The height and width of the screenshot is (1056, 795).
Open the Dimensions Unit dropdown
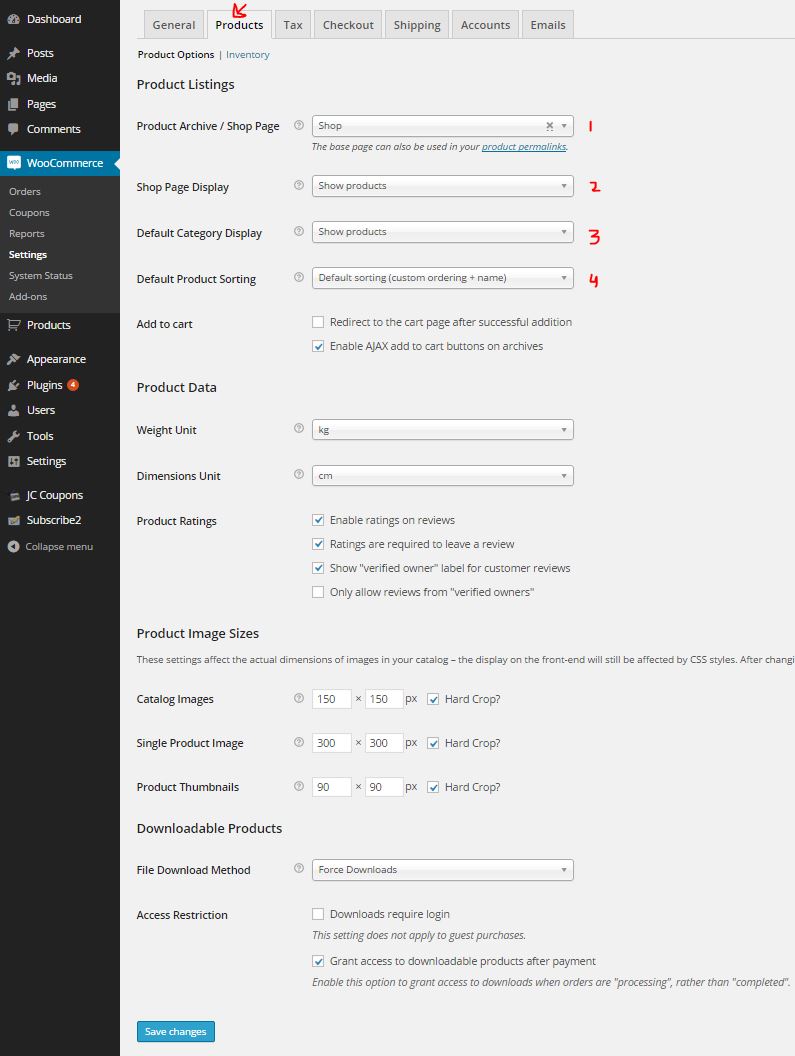tap(442, 476)
